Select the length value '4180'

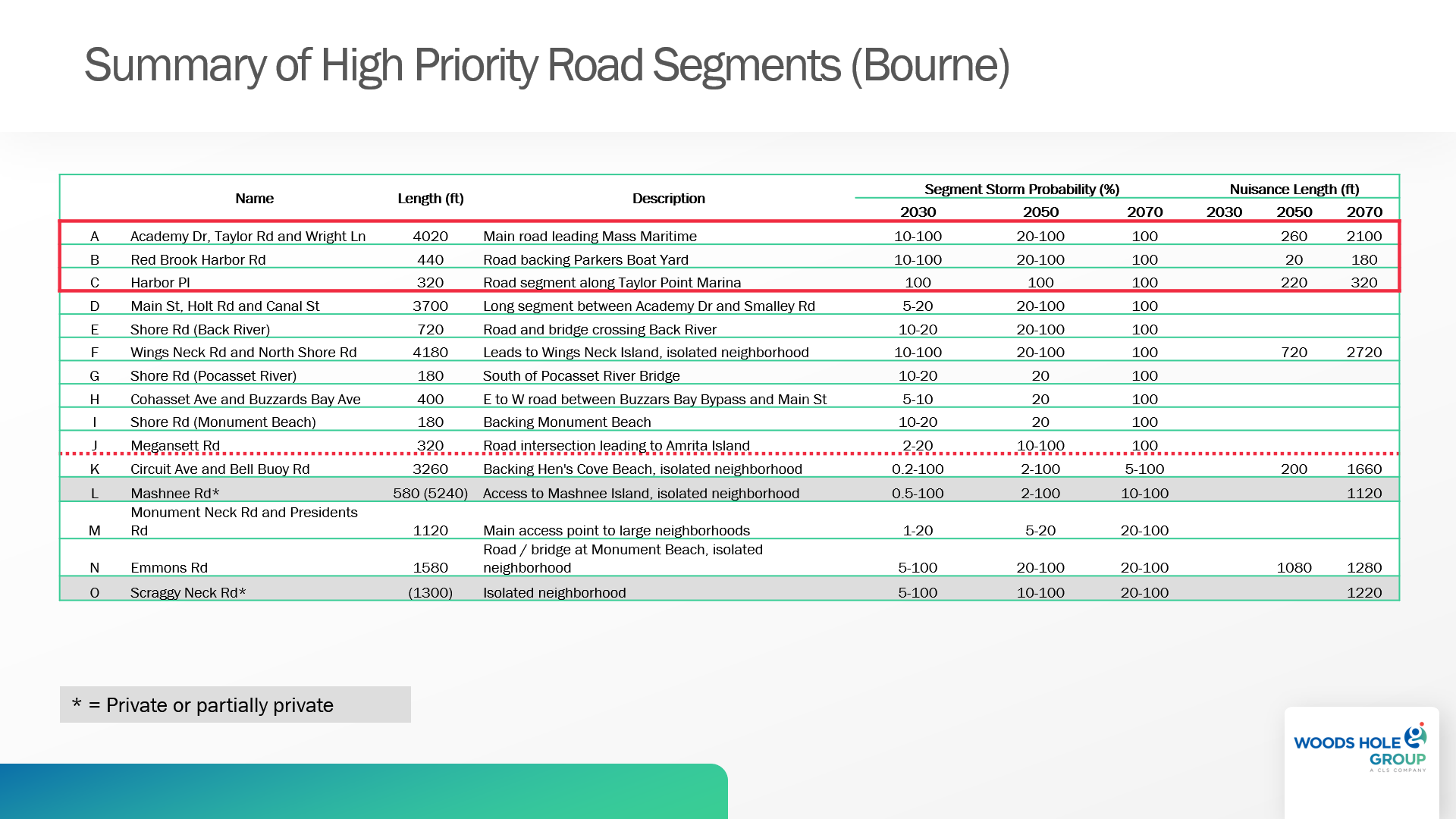[x=431, y=353]
